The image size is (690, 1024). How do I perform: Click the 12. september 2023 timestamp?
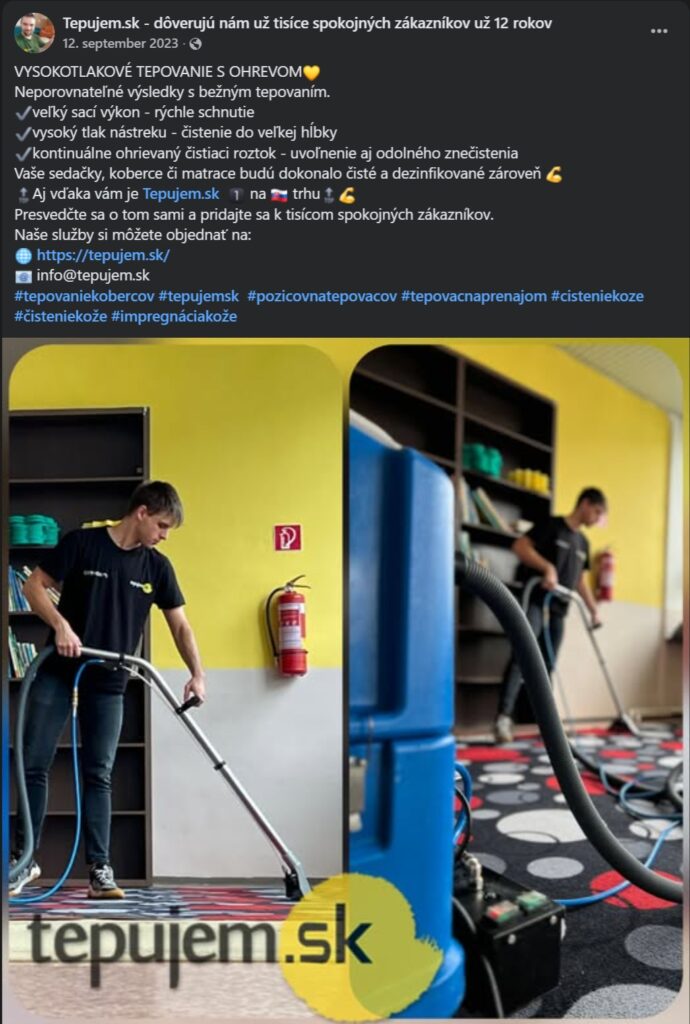point(120,44)
